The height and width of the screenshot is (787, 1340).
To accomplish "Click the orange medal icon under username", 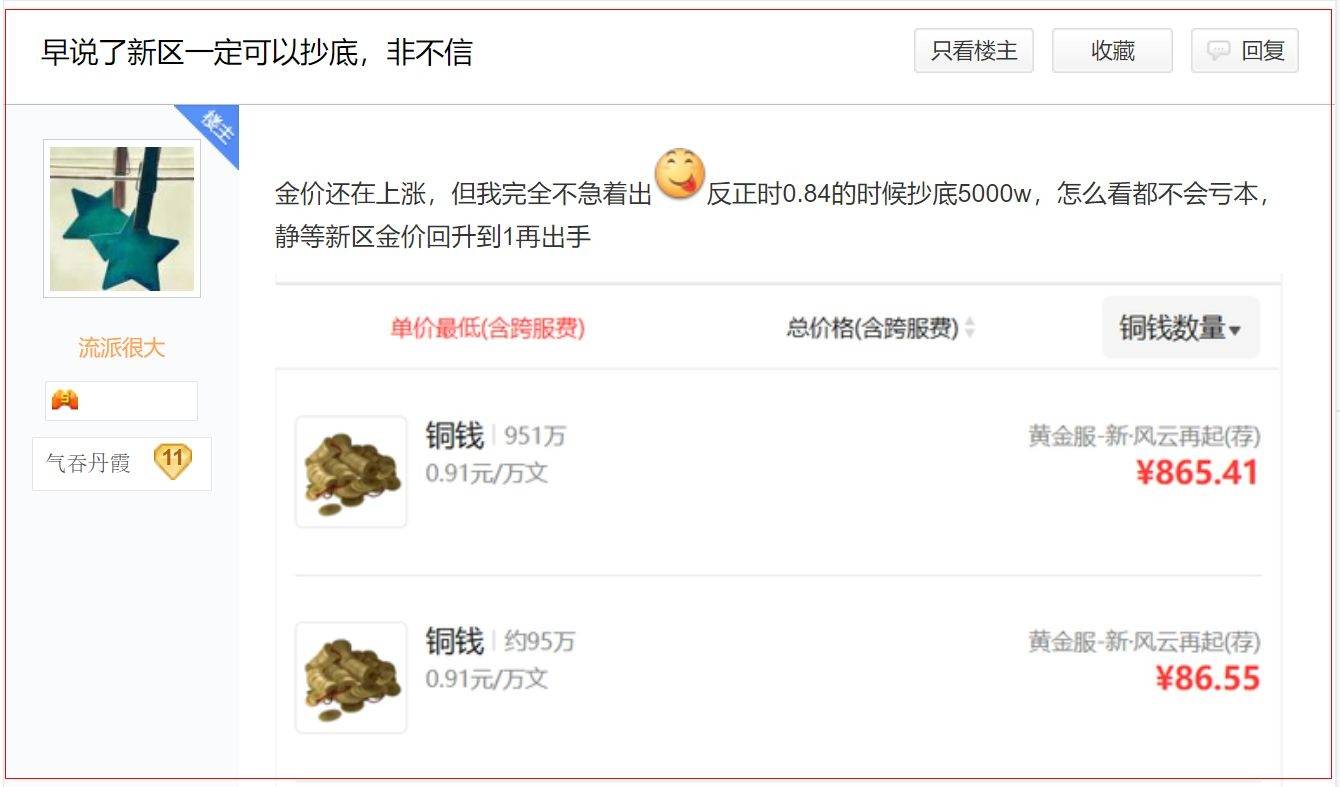I will pos(65,401).
